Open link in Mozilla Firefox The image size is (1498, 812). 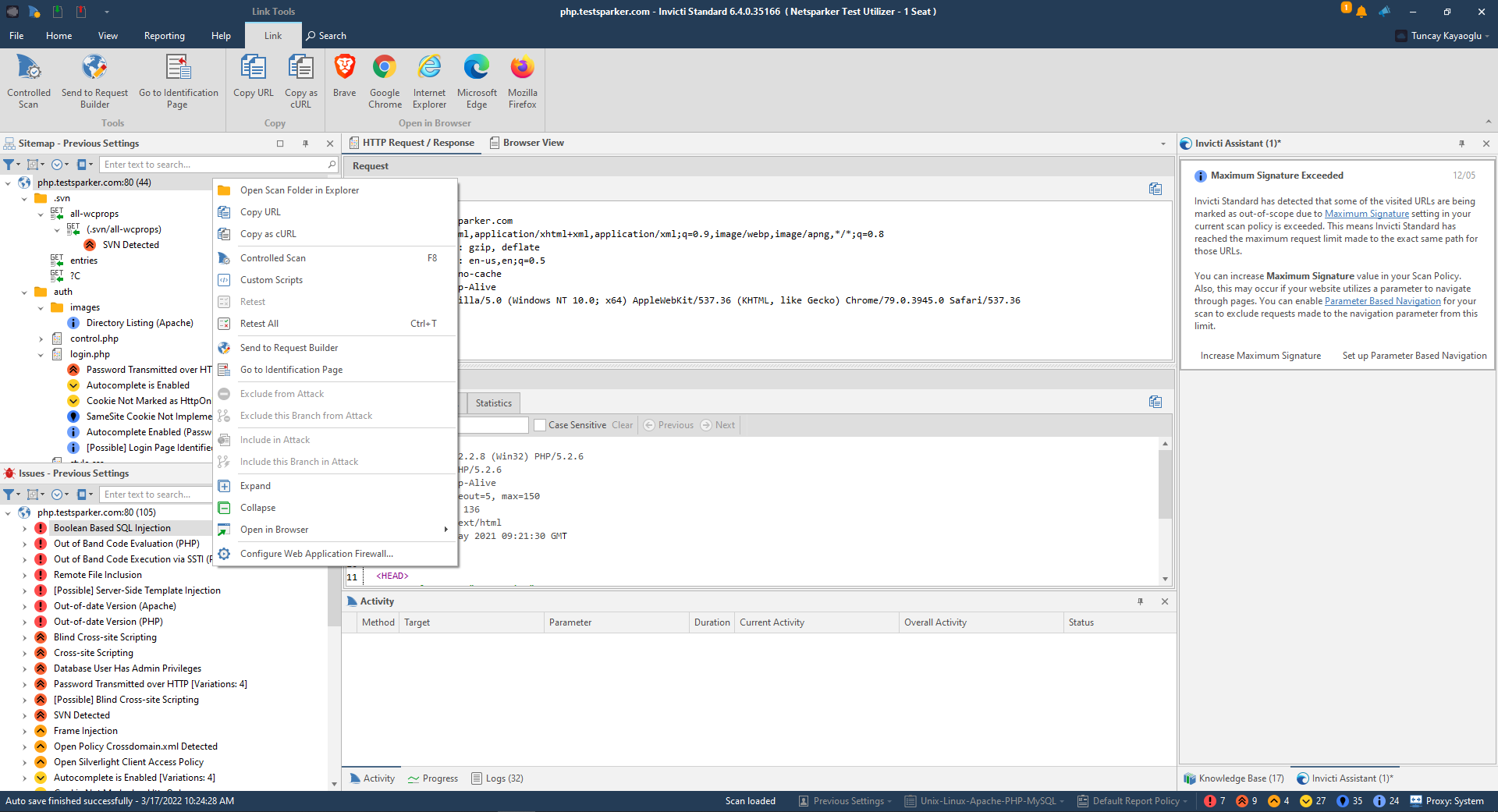pos(522,82)
